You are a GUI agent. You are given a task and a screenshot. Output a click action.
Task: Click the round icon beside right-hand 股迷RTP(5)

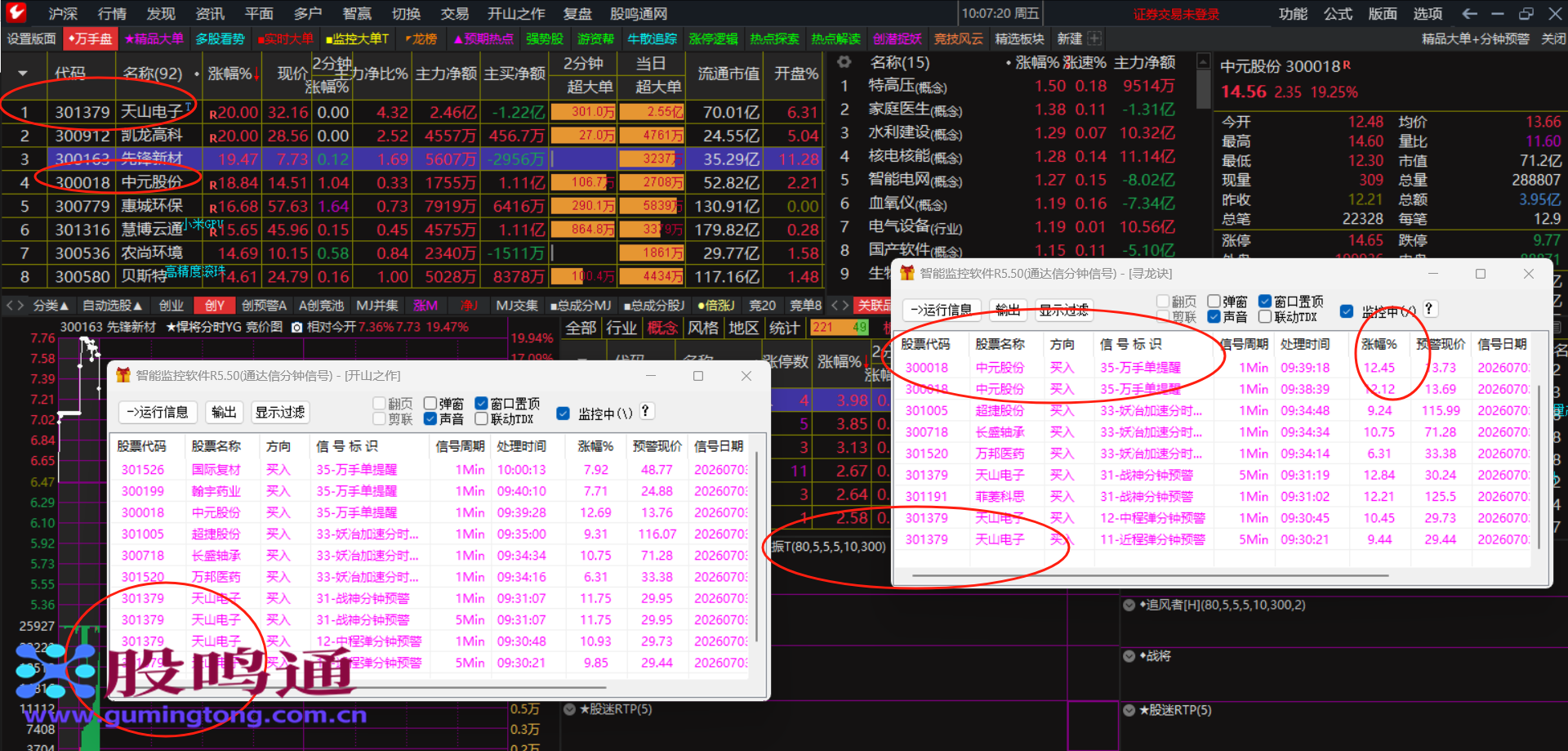[1129, 710]
